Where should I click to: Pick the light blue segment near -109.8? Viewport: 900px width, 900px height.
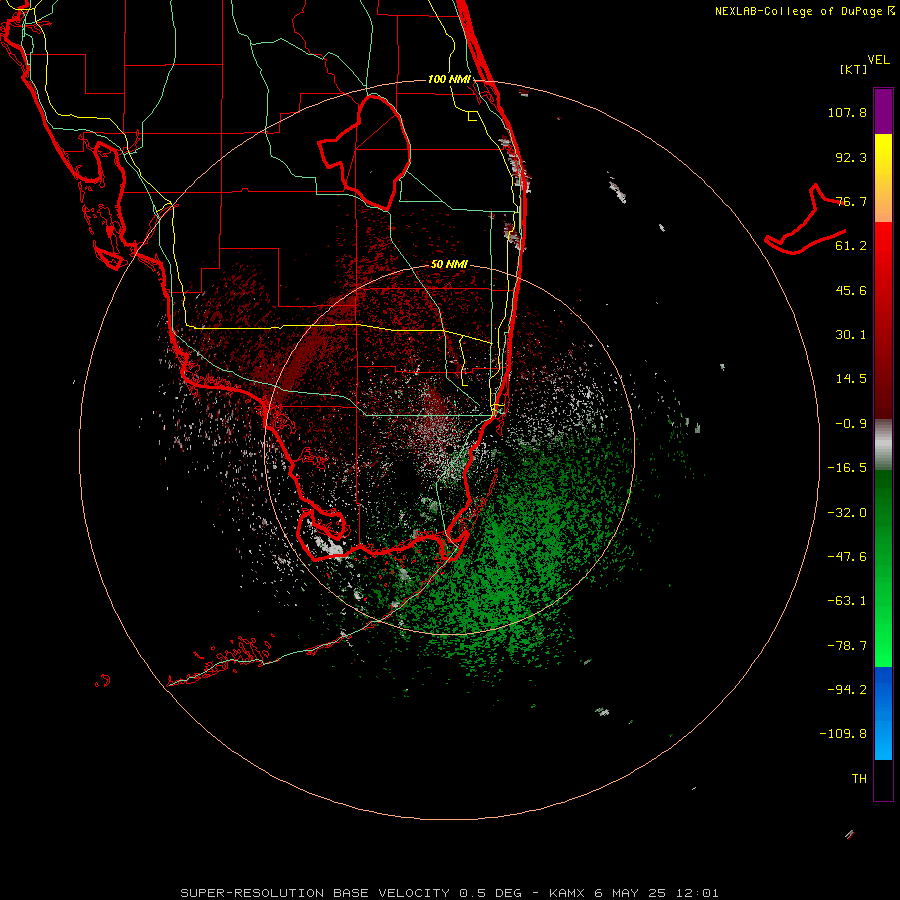coord(883,738)
